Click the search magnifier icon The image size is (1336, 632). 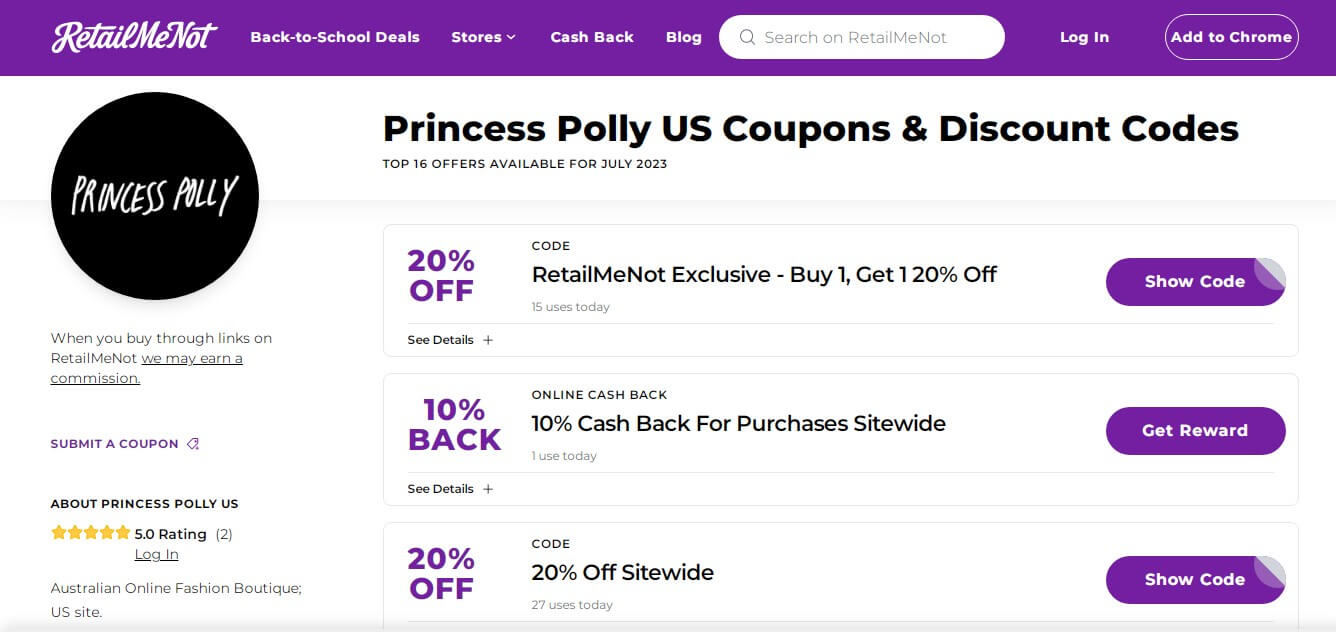[747, 37]
